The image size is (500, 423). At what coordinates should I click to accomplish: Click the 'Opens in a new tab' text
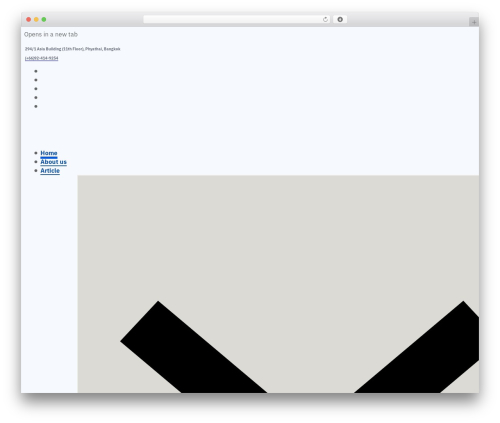point(51,34)
